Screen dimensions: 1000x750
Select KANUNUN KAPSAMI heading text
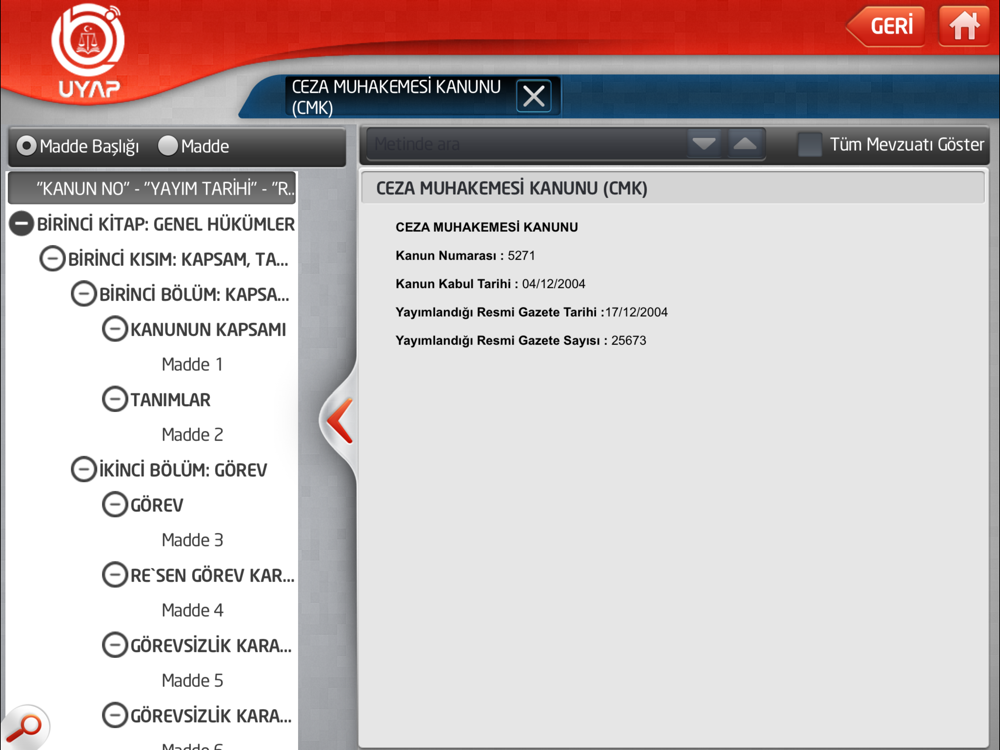[x=208, y=329]
